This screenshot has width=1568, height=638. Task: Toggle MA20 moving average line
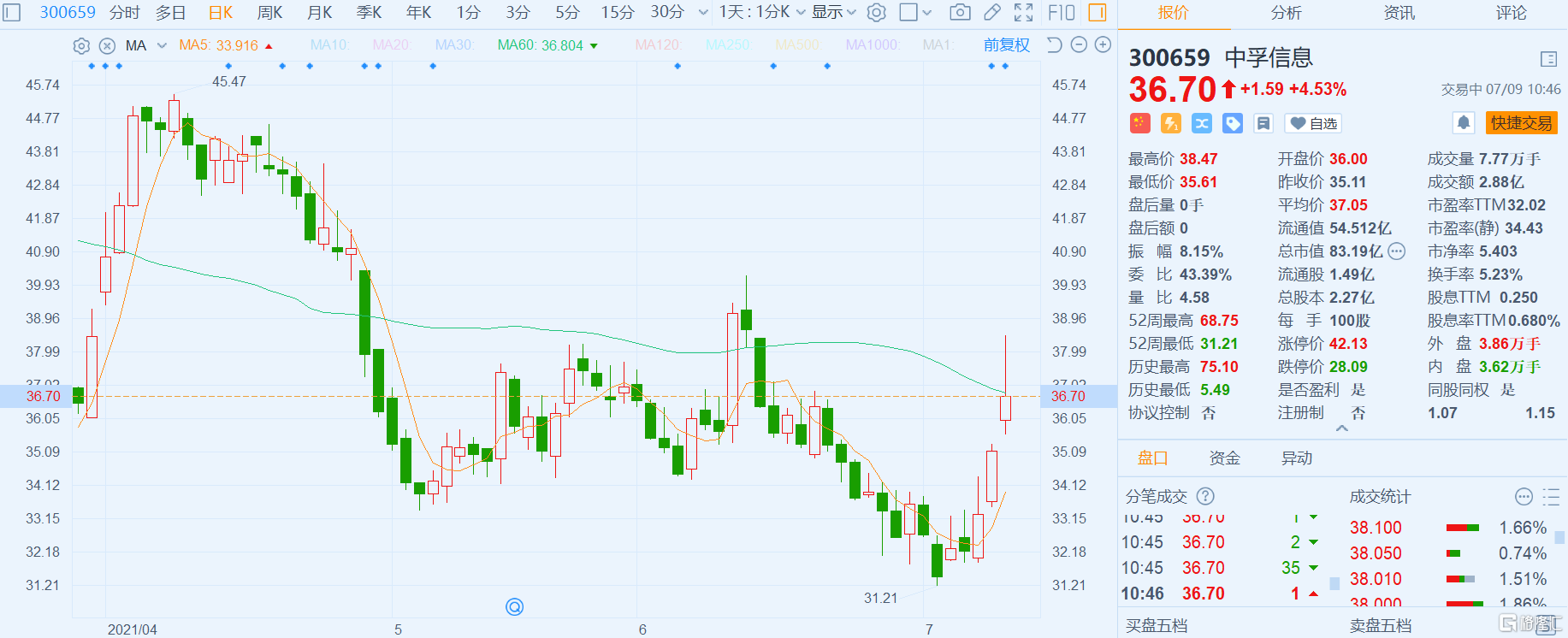tap(391, 45)
